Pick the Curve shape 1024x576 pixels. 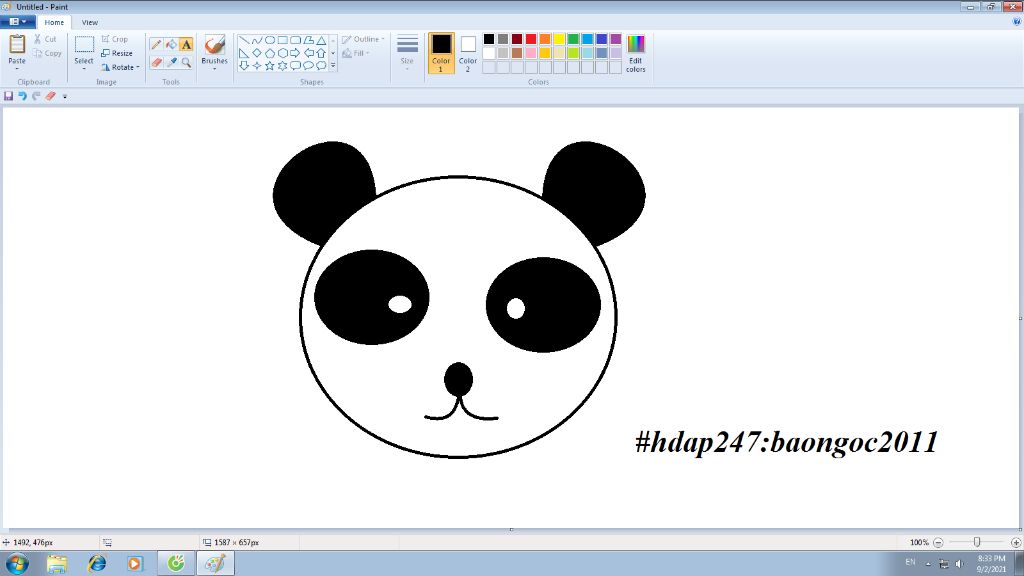(x=257, y=40)
